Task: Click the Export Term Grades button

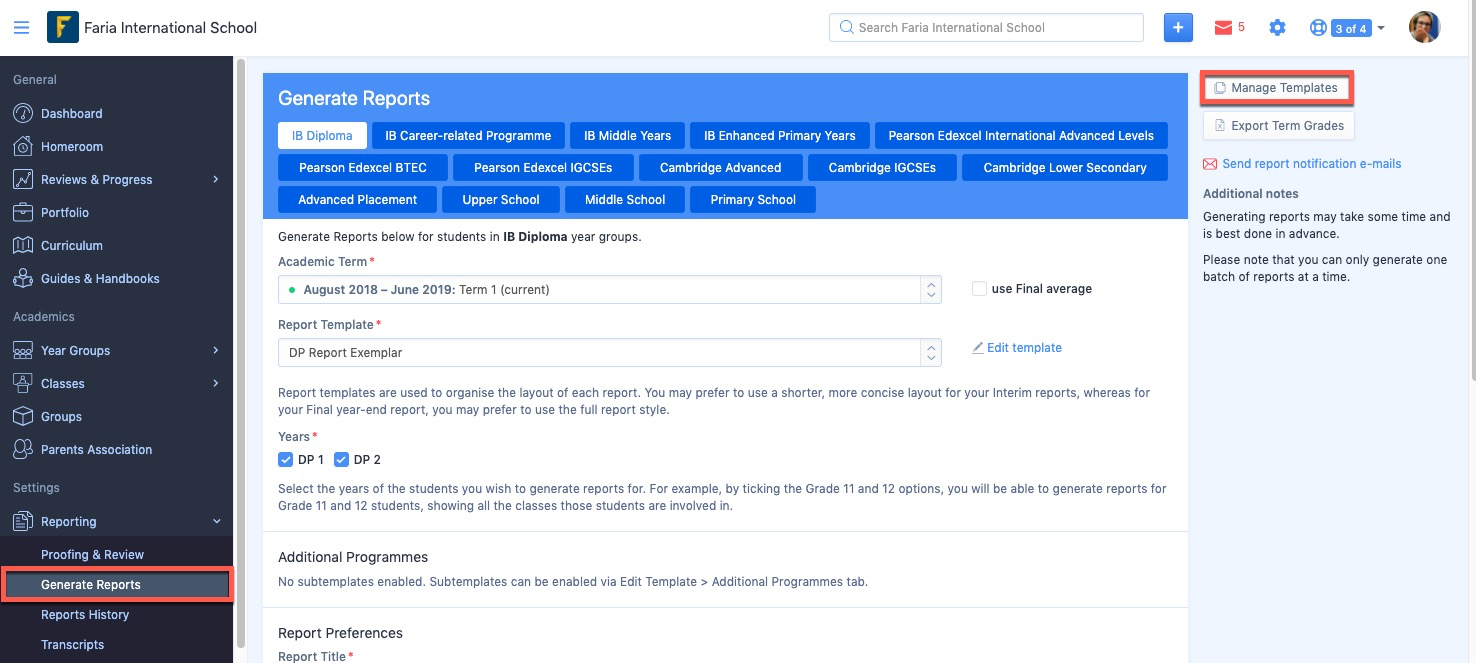Action: (x=1279, y=126)
